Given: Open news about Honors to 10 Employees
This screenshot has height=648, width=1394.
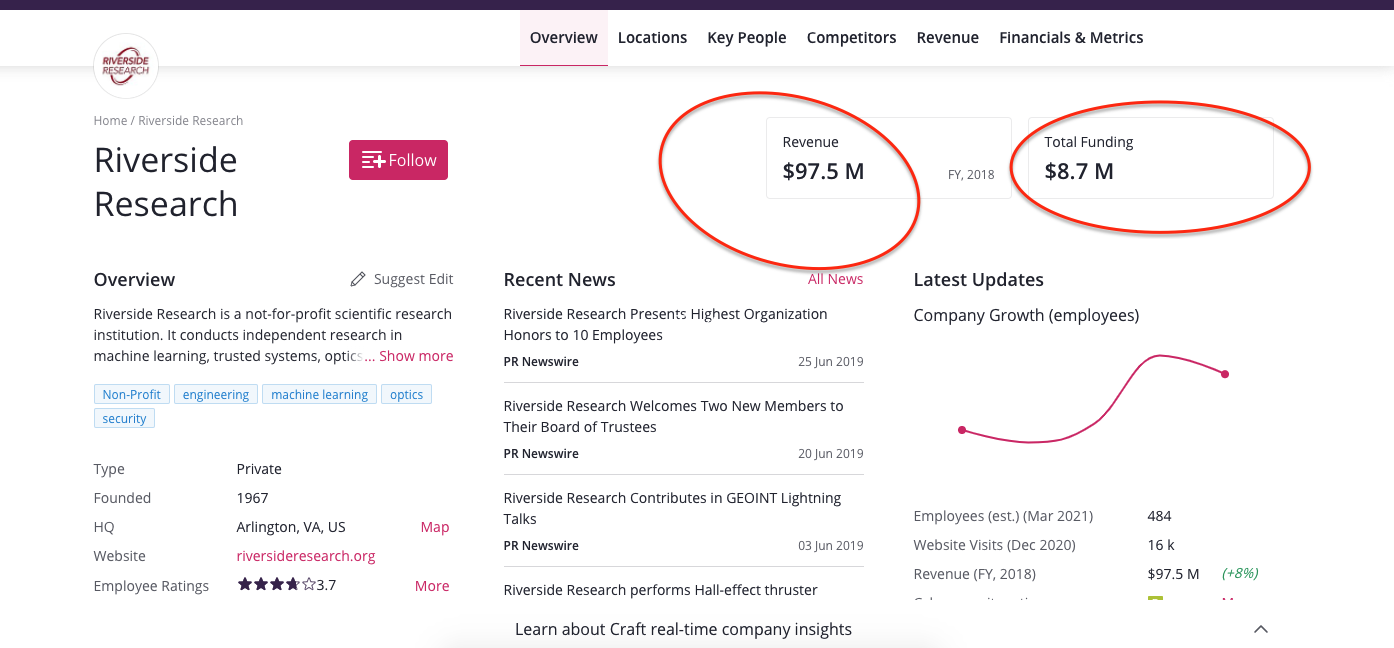Looking at the screenshot, I should click(x=666, y=324).
